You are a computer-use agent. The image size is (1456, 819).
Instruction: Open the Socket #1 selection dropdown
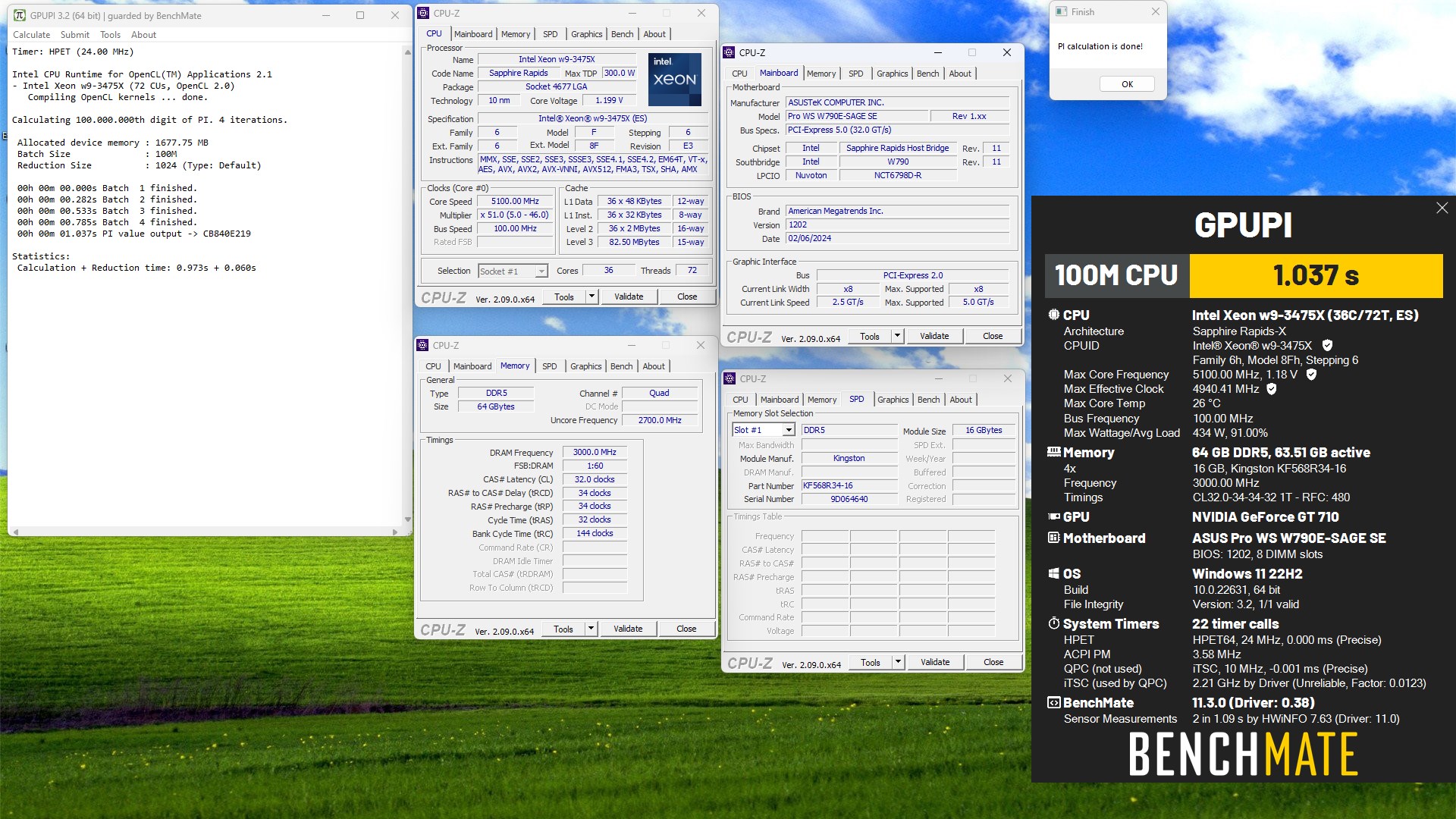(541, 271)
